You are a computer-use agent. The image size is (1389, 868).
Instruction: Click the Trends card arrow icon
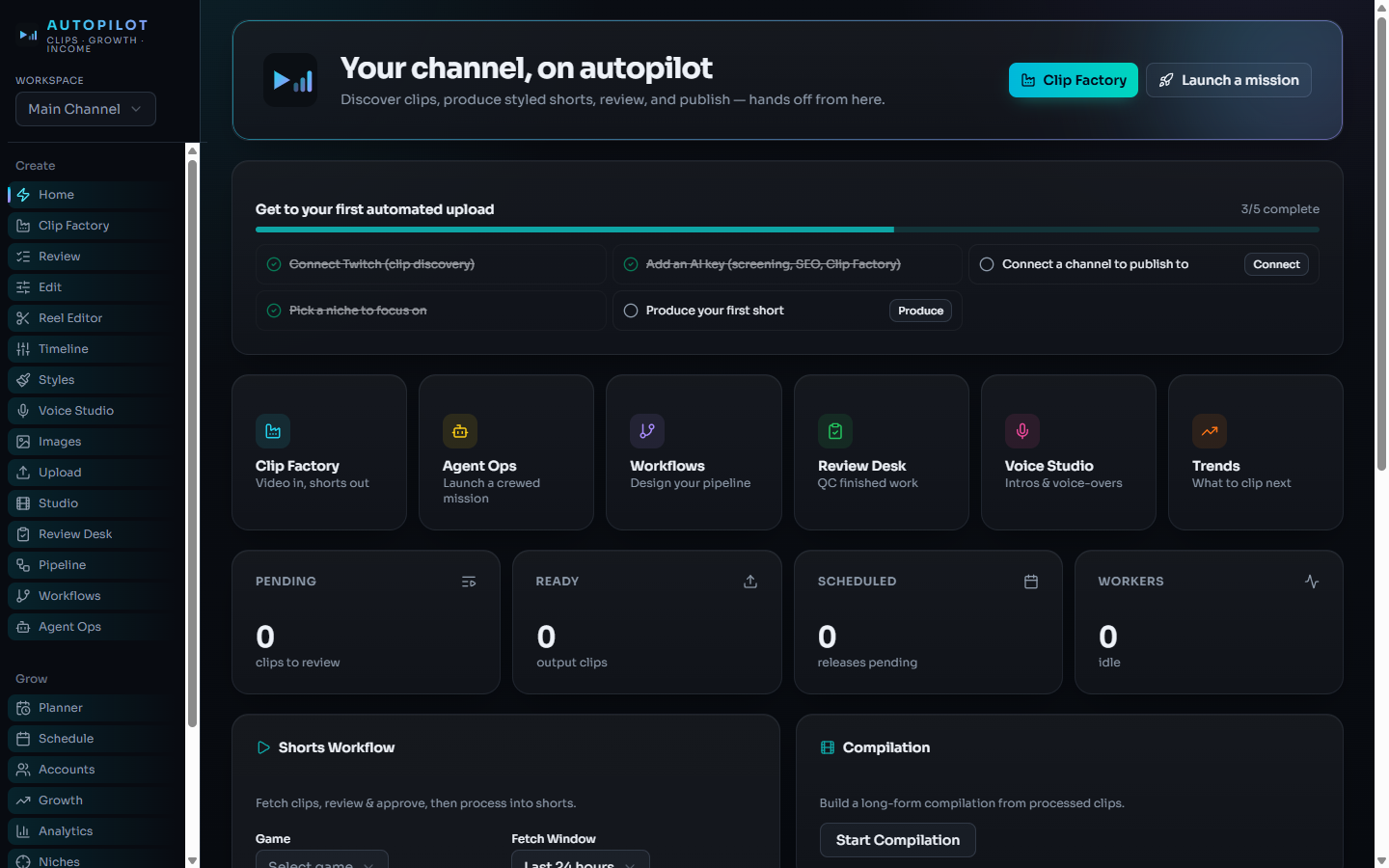pos(1210,431)
